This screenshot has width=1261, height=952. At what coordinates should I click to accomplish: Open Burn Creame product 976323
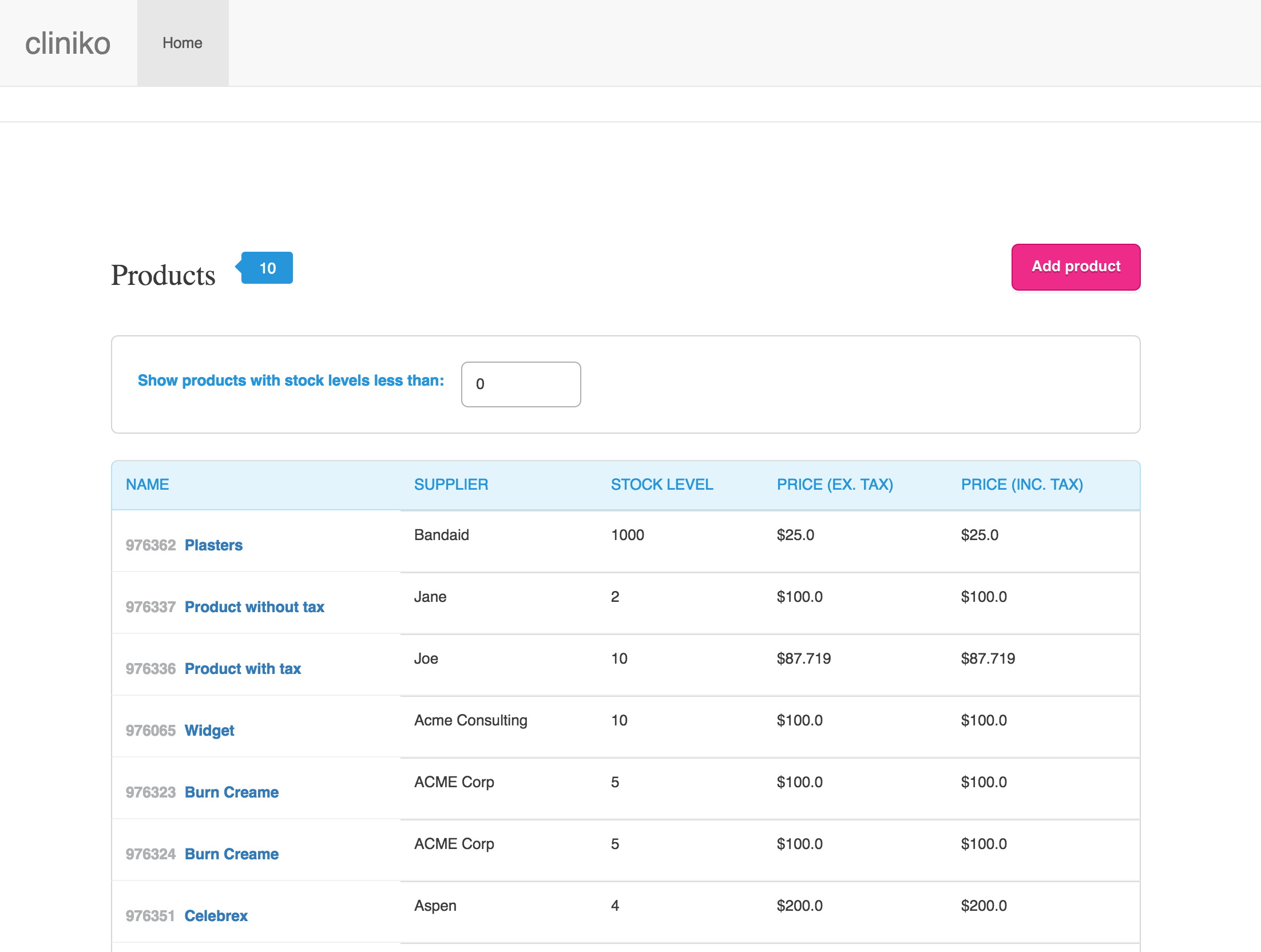click(232, 792)
